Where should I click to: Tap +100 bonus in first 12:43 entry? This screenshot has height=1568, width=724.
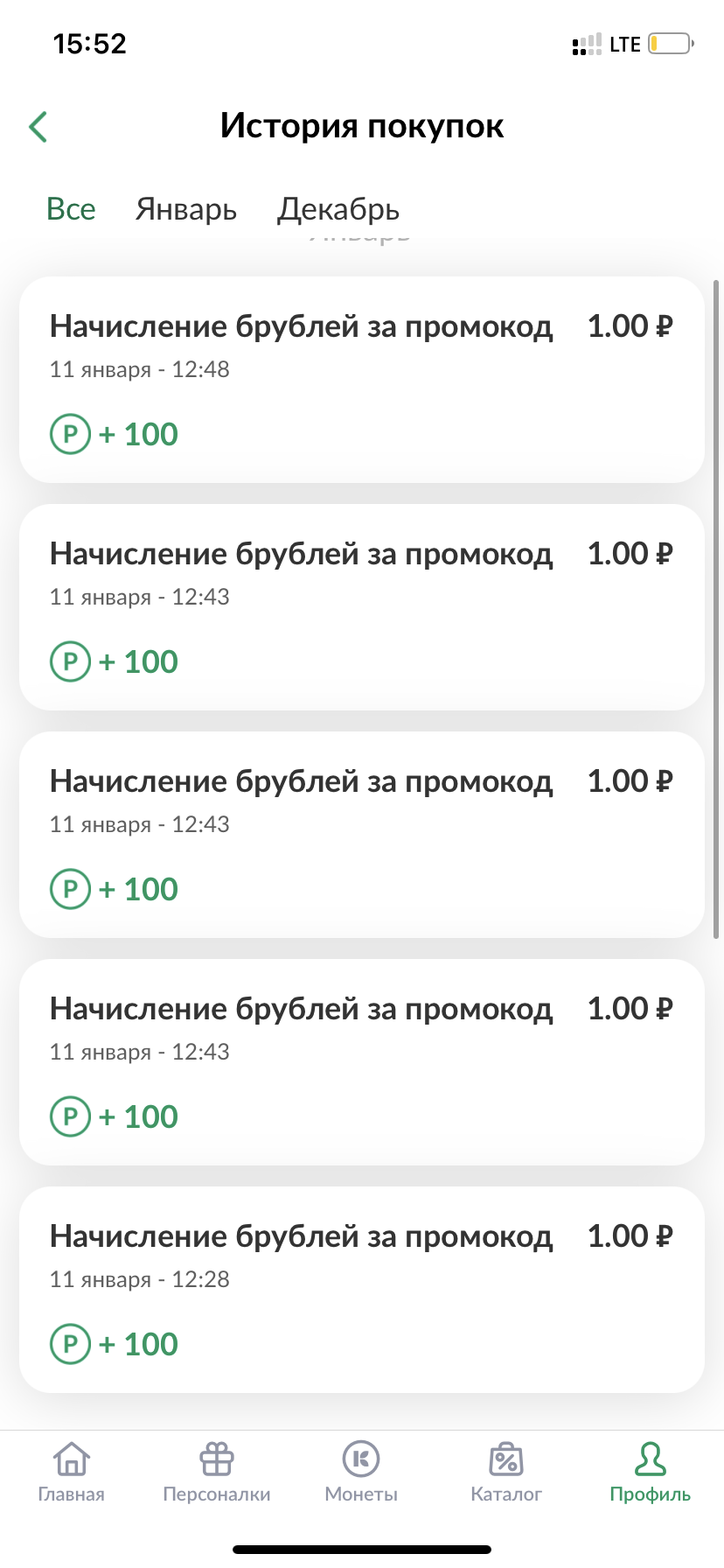(138, 661)
